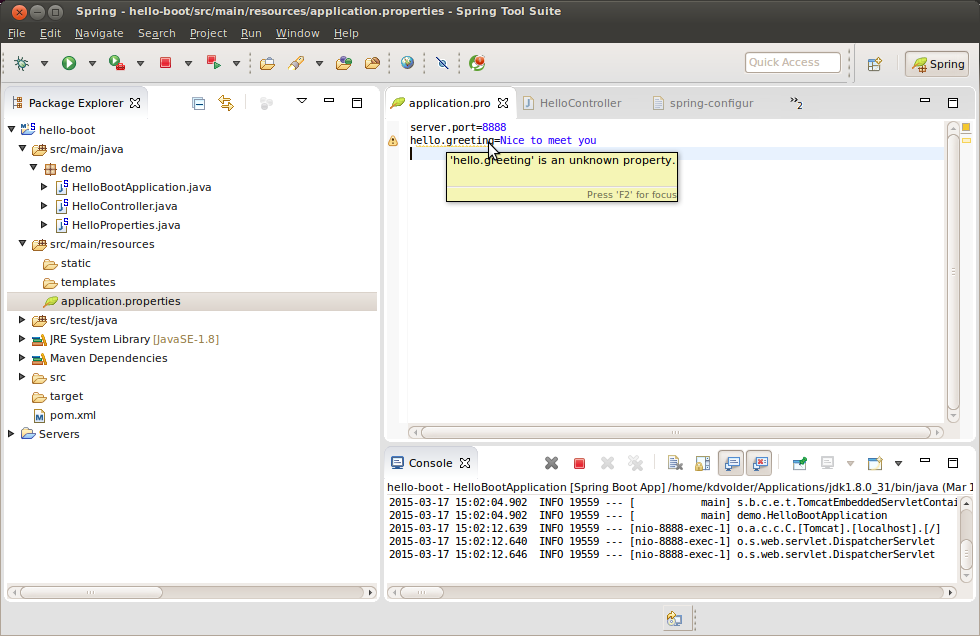980x636 pixels.
Task: Click the Debug bug icon in toolbar
Action: pyautogui.click(x=22, y=63)
